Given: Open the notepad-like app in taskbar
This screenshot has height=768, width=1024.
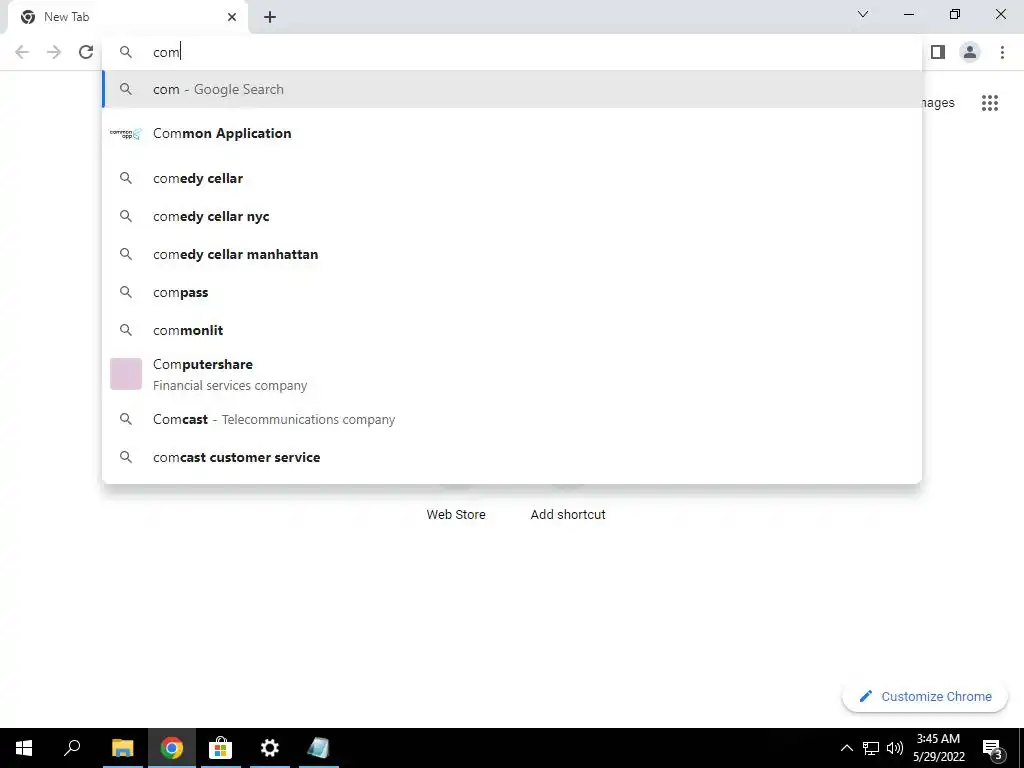Looking at the screenshot, I should 319,748.
